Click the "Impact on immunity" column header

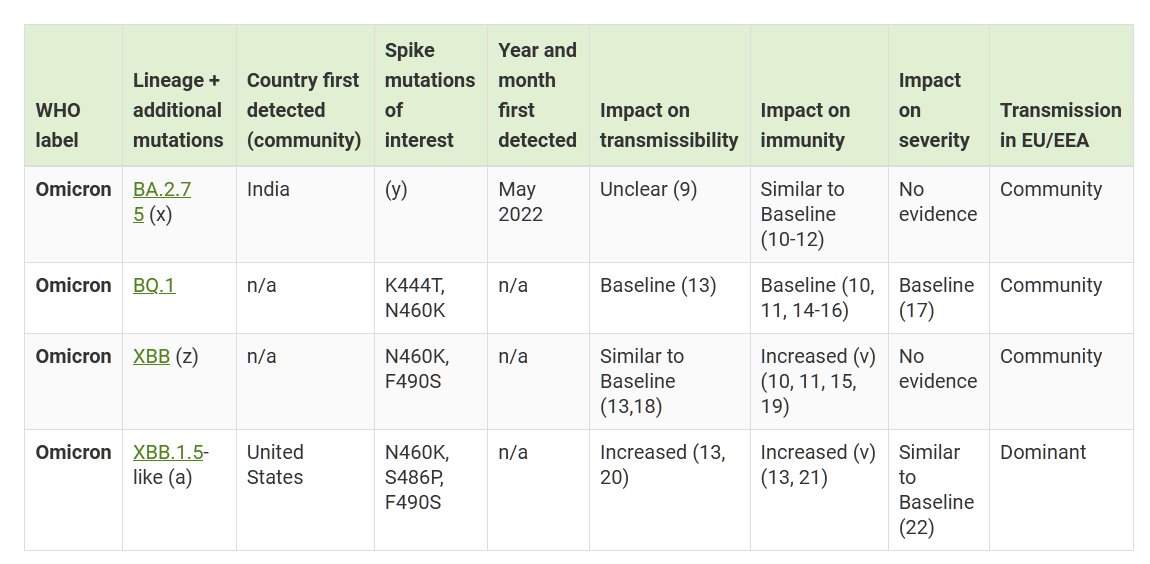pyautogui.click(x=805, y=125)
